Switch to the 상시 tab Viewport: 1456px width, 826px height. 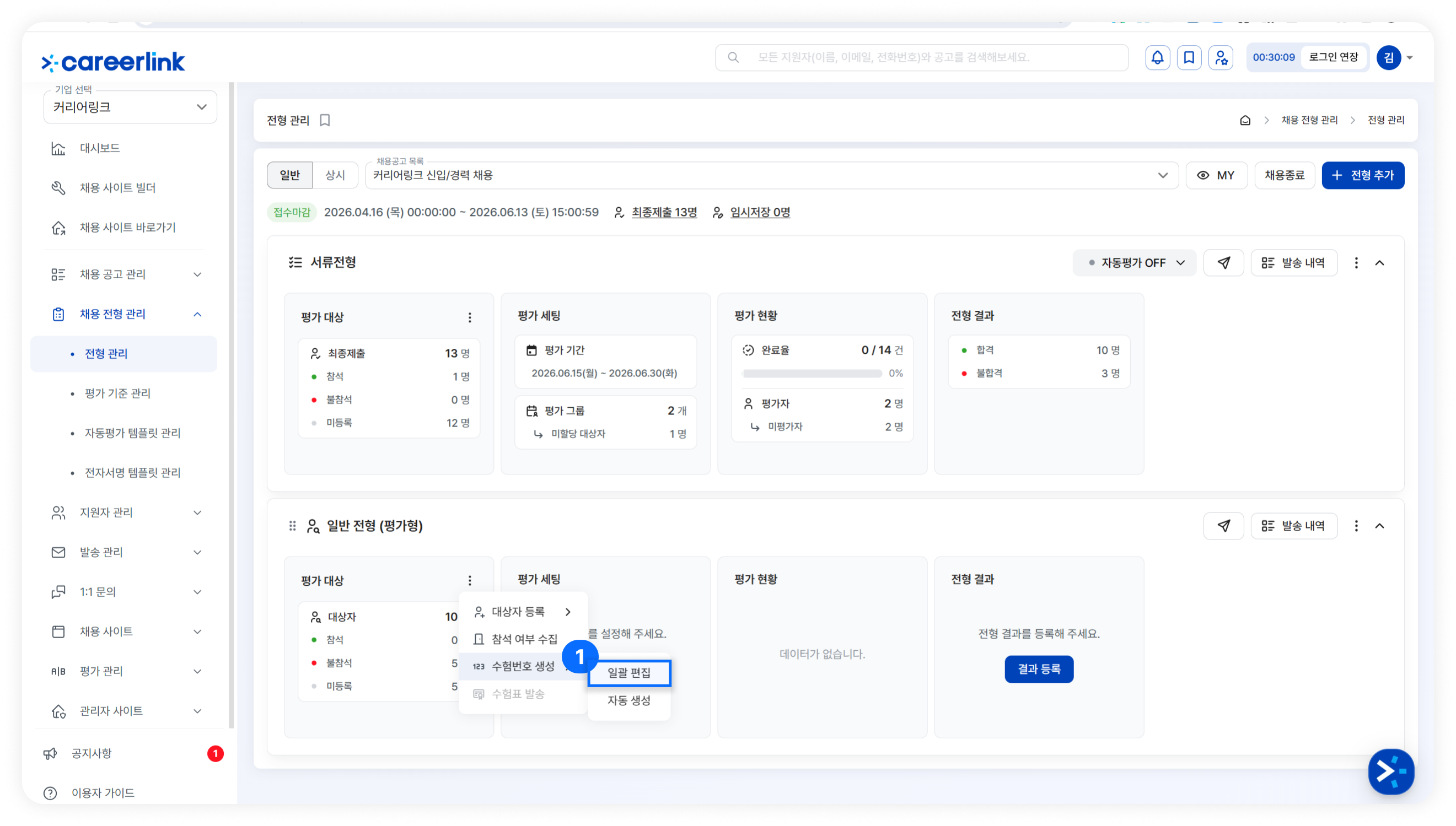(x=335, y=175)
